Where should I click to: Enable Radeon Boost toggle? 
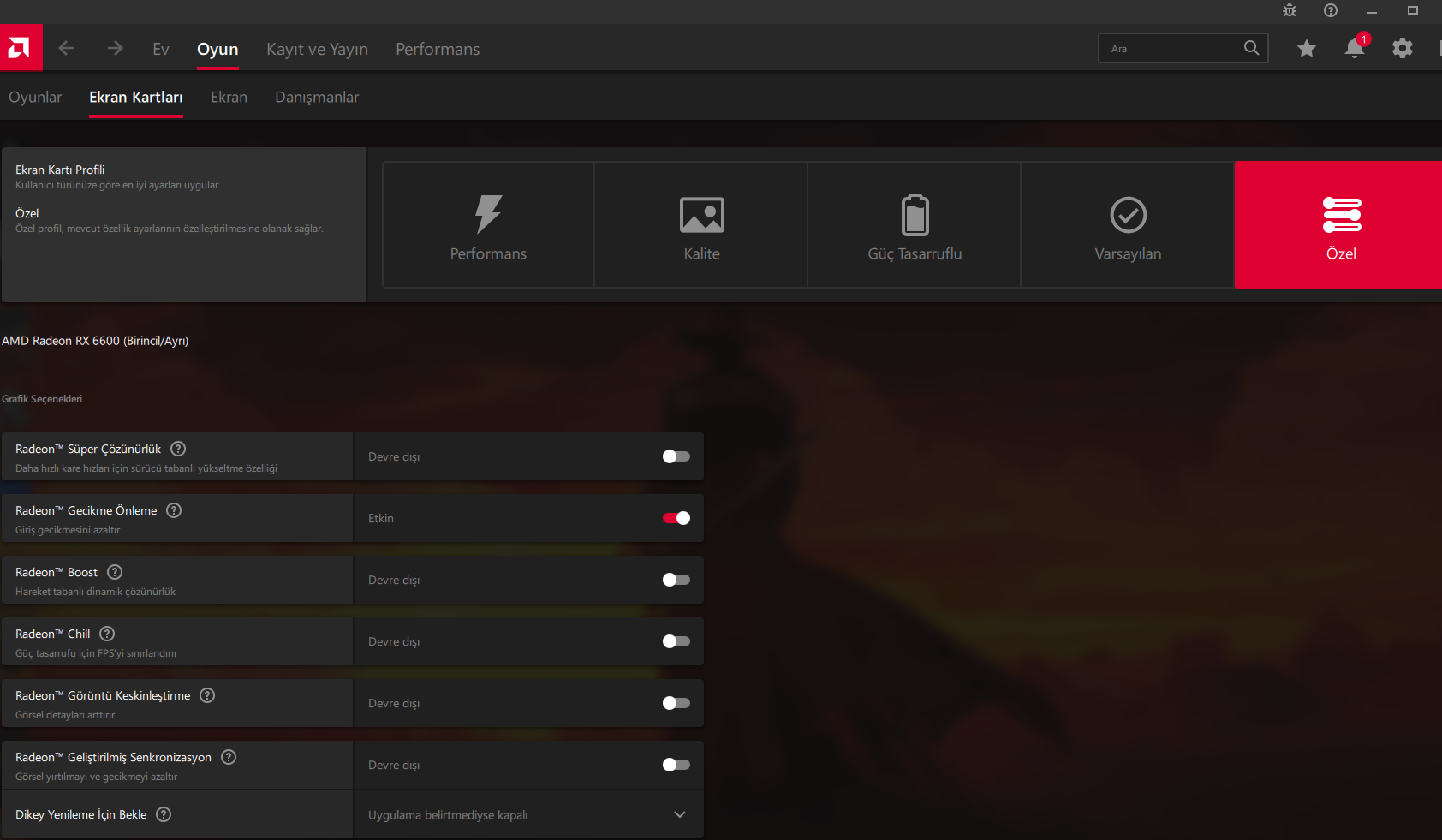tap(676, 580)
